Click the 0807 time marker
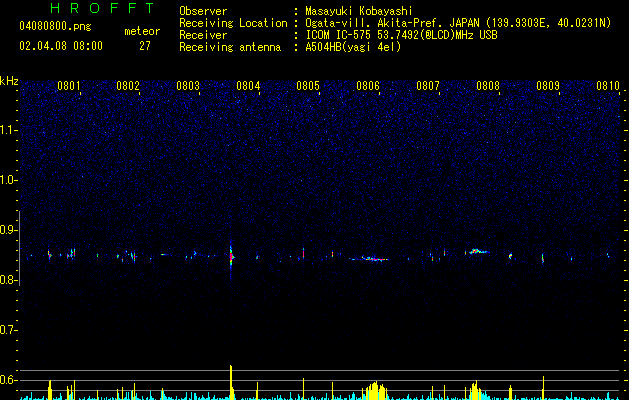Image resolution: width=629 pixels, height=400 pixels. tap(428, 86)
